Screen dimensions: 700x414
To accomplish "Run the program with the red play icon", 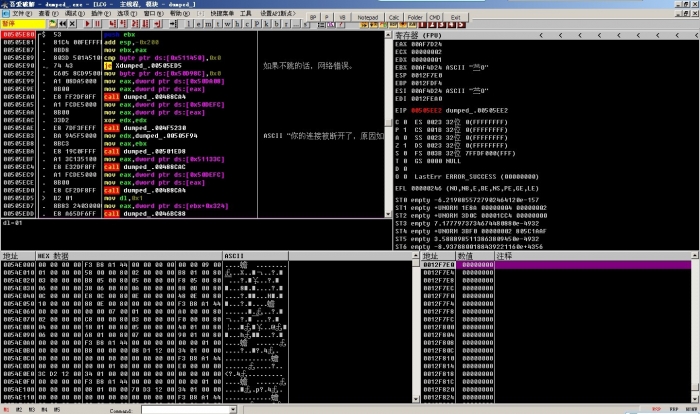I will pos(88,24).
